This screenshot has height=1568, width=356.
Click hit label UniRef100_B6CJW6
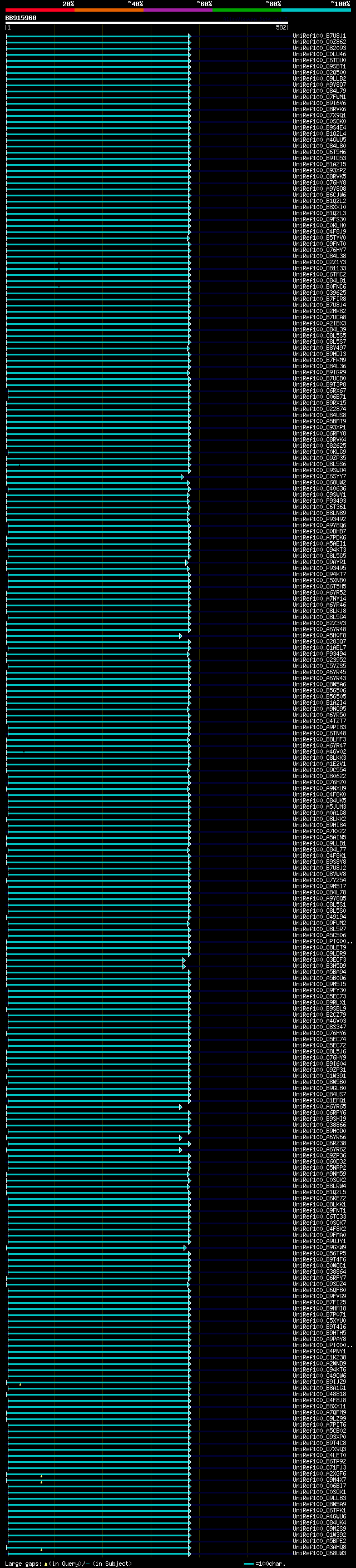click(319, 195)
